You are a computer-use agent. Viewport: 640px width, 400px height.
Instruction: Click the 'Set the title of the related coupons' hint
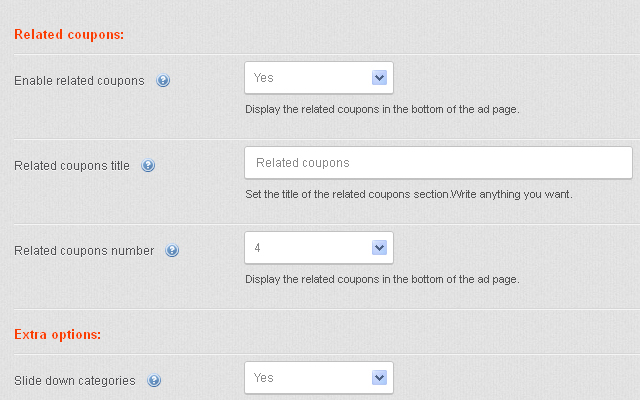click(x=409, y=194)
